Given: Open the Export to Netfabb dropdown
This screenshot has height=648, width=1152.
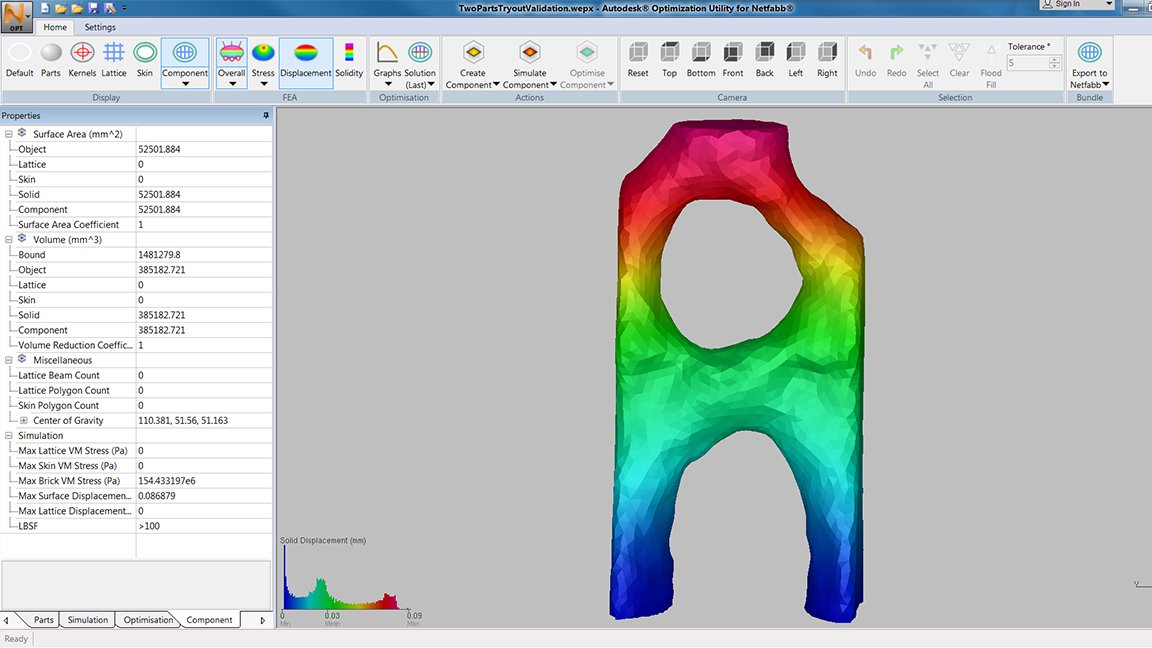Looking at the screenshot, I should point(1089,65).
